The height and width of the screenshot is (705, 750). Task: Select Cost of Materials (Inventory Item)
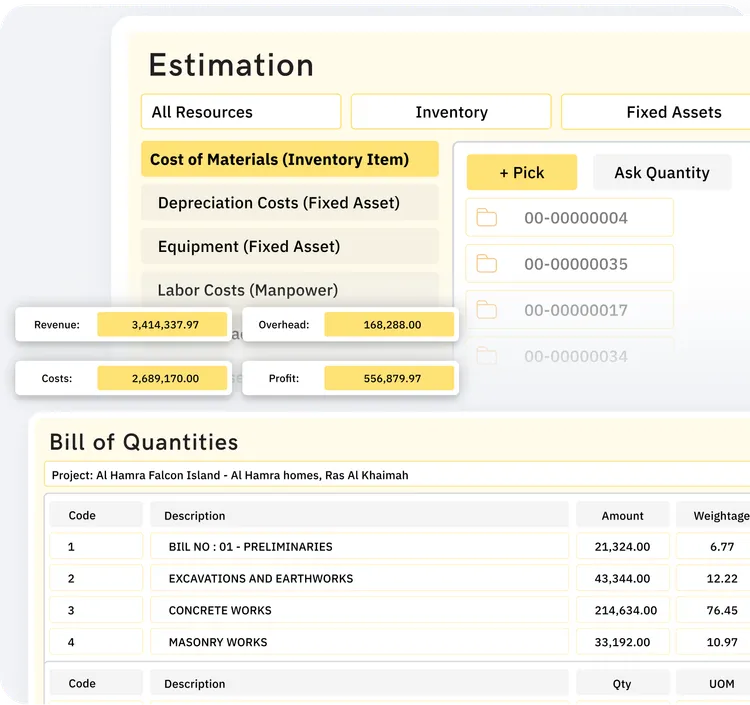pos(290,159)
